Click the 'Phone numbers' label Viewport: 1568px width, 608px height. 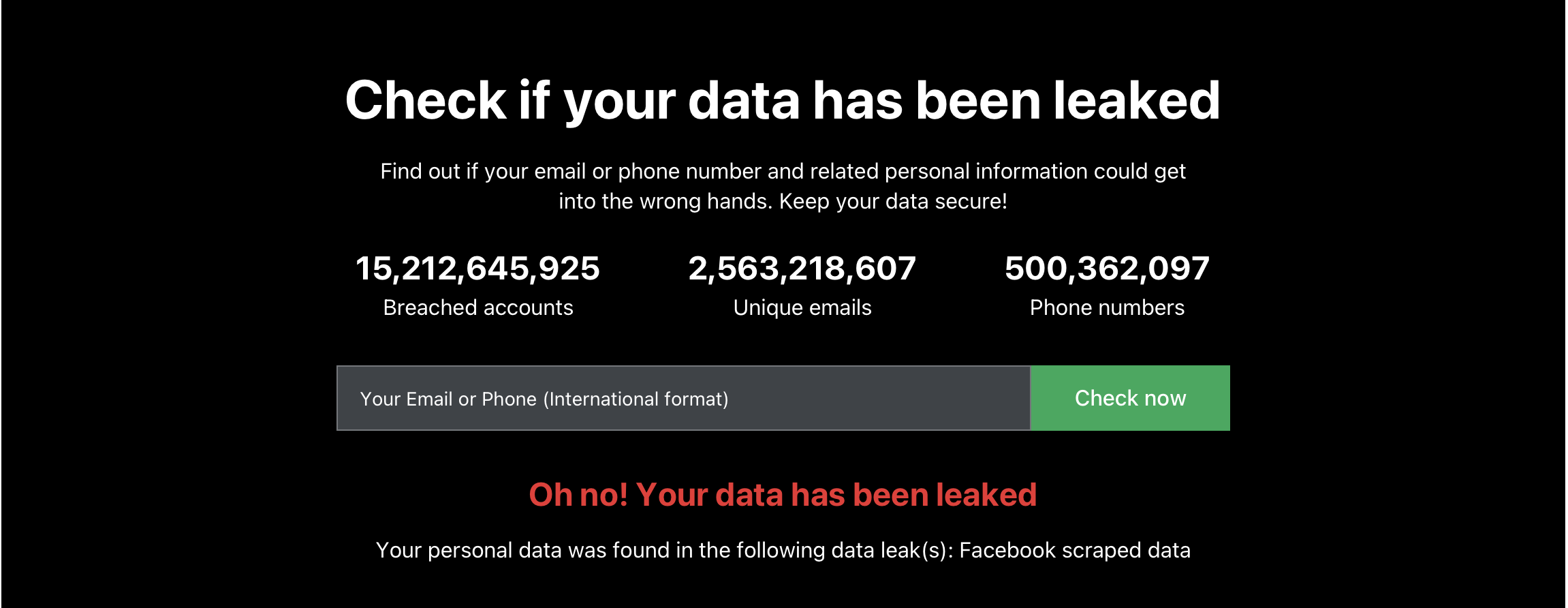pyautogui.click(x=1107, y=307)
